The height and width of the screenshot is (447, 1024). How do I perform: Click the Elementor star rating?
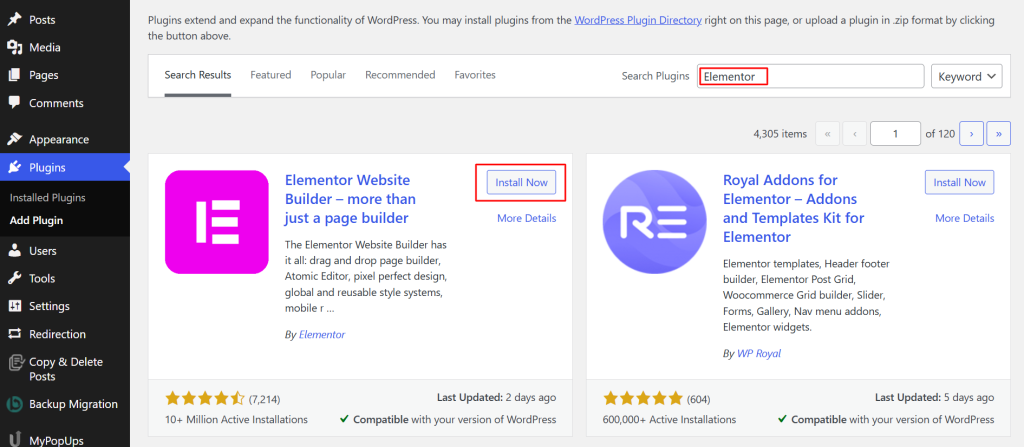[x=204, y=398]
